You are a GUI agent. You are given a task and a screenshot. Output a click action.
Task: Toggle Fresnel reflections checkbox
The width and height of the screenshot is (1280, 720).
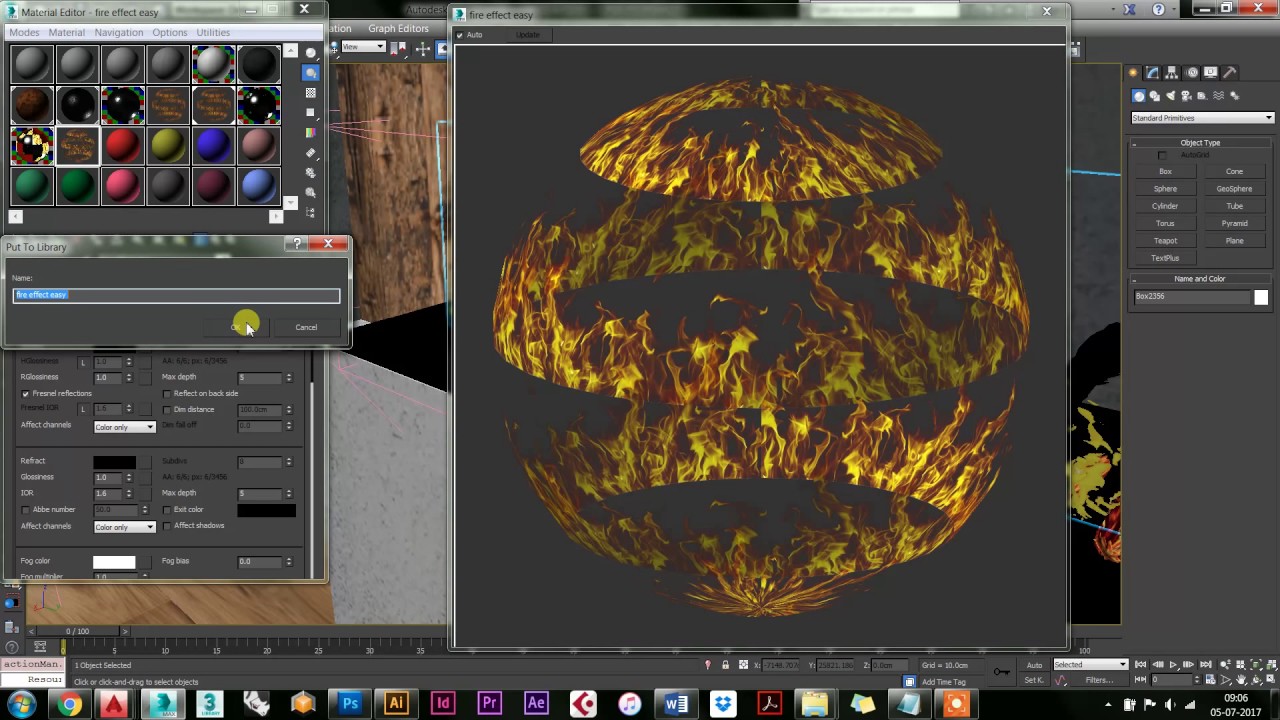pos(25,394)
